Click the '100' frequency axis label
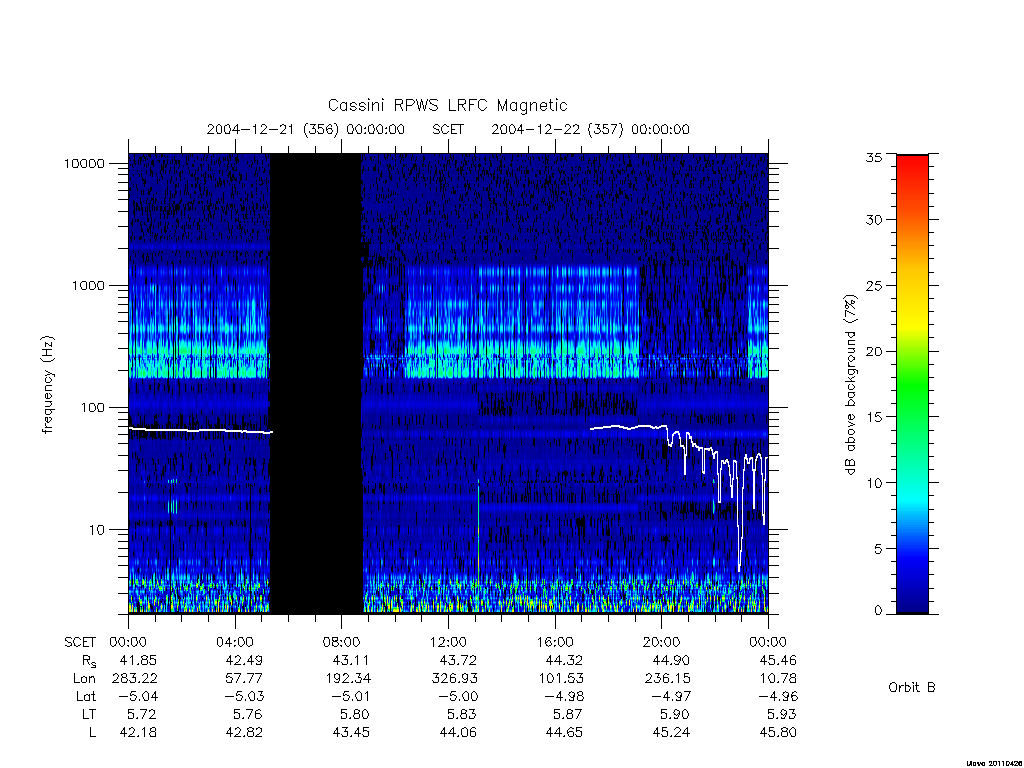The height and width of the screenshot is (768, 1024). 92,408
